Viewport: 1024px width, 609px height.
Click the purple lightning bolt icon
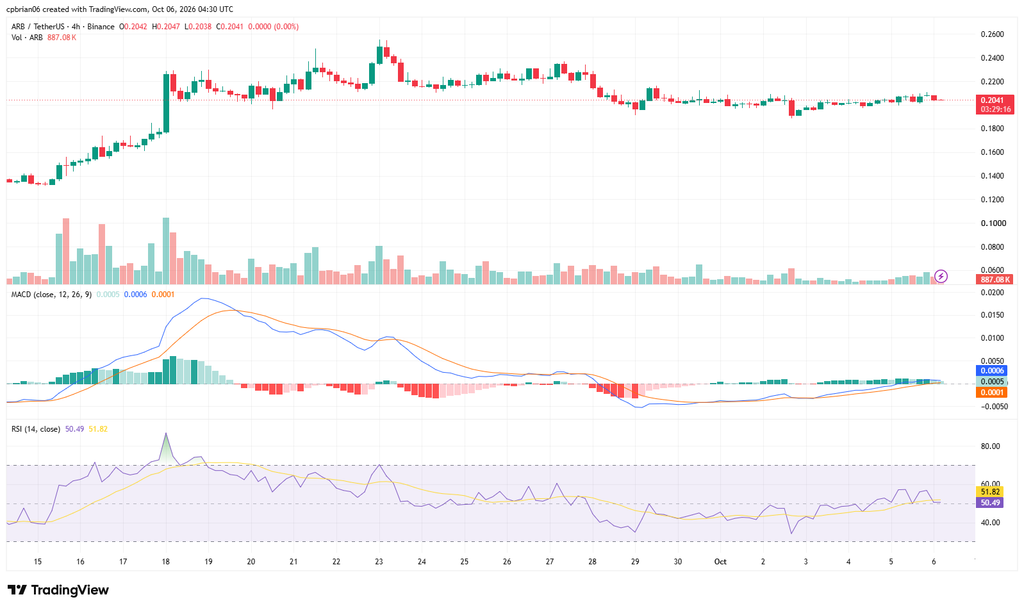click(x=940, y=276)
